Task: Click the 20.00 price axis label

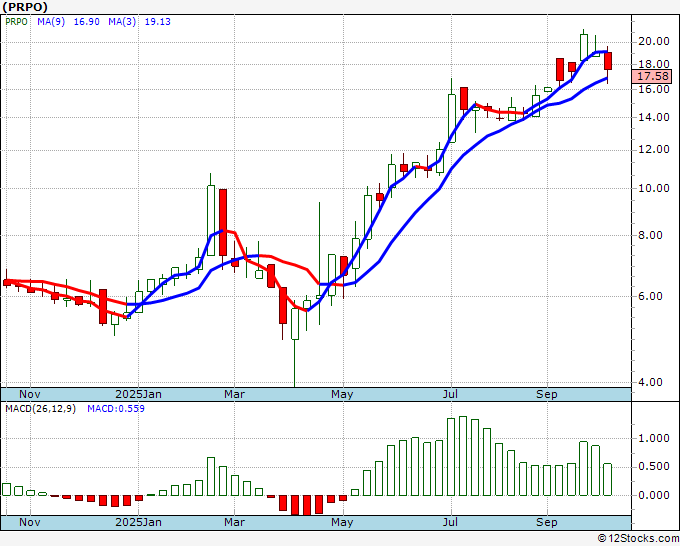Action: (654, 41)
